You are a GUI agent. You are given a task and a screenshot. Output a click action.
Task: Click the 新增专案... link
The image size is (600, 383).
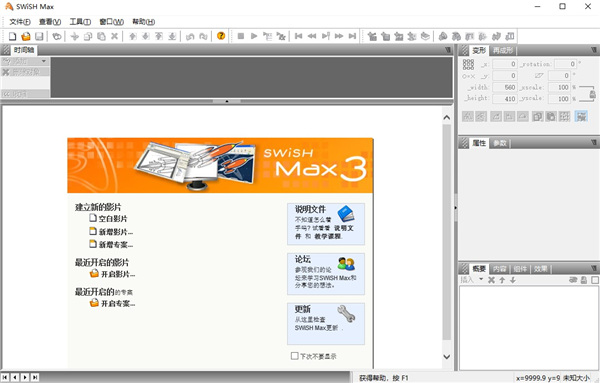(116, 244)
